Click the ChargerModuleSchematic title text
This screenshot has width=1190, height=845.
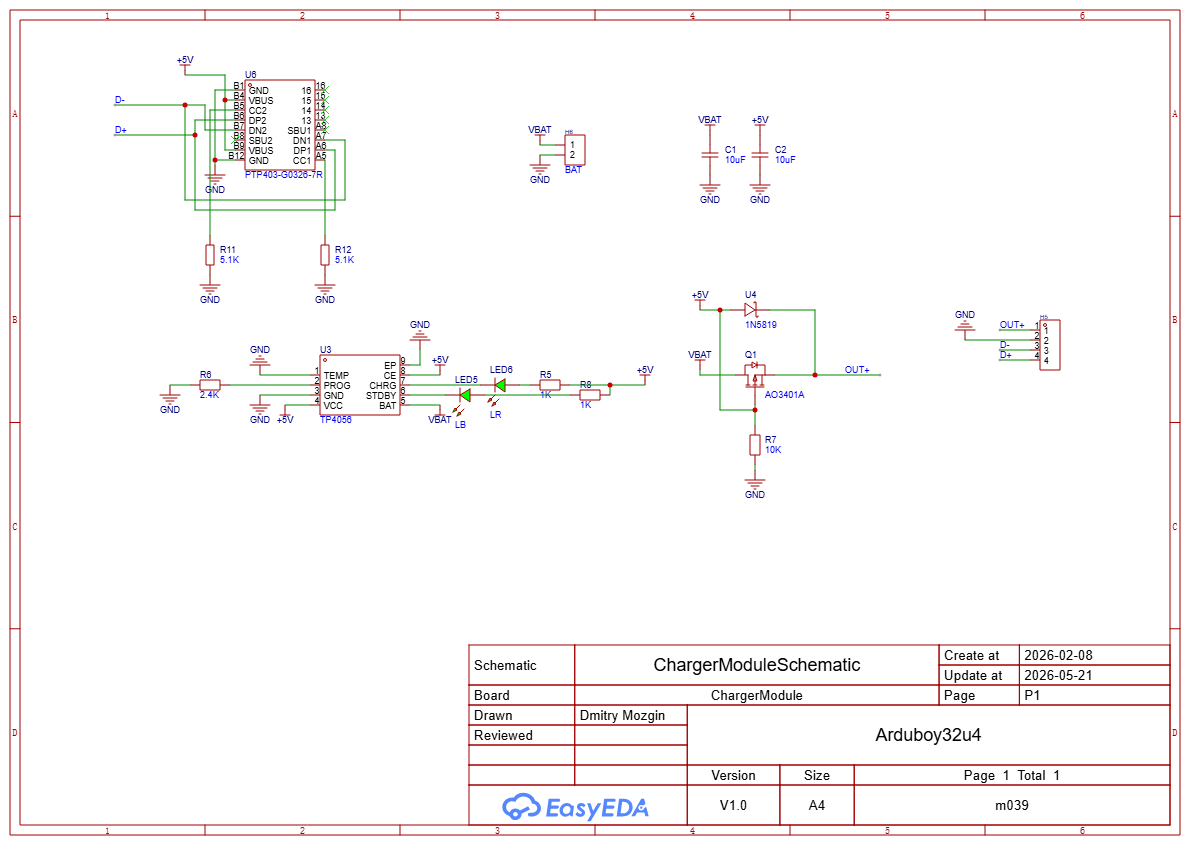[757, 665]
